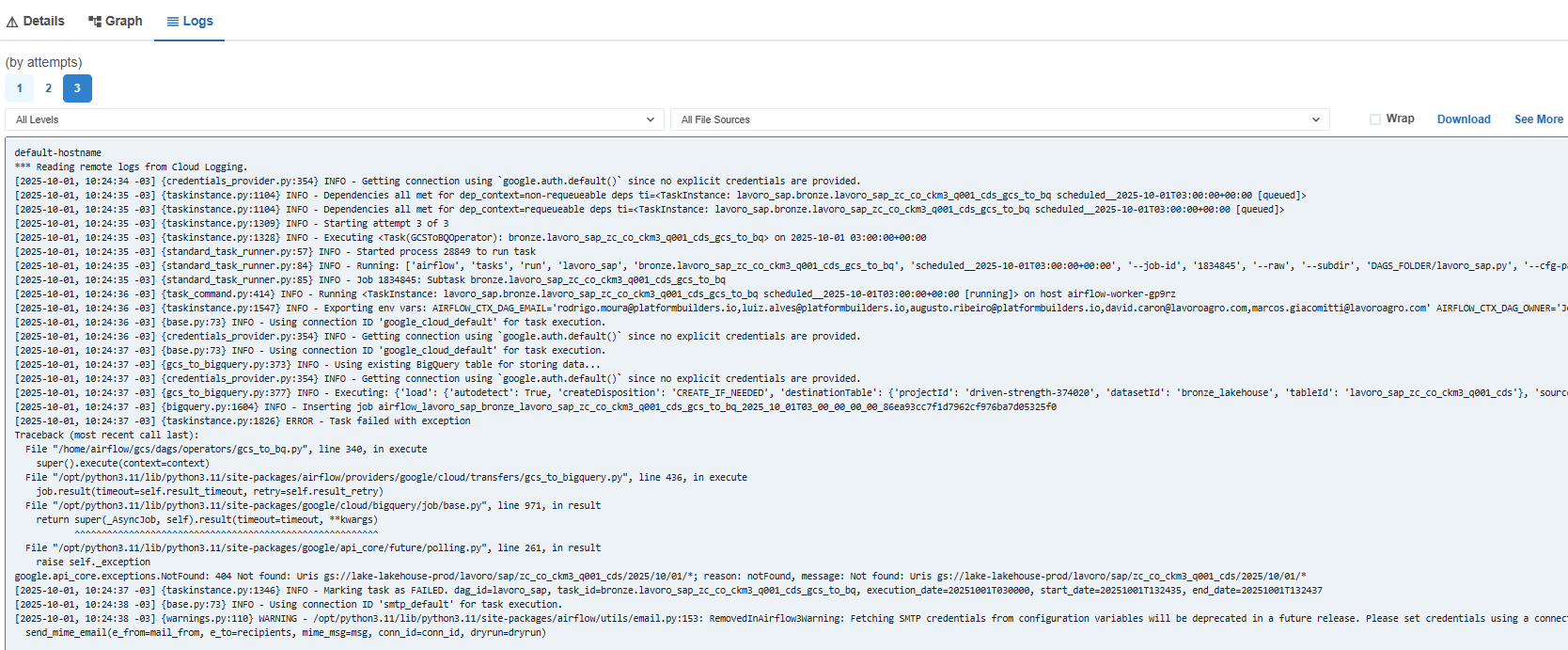Viewport: 1568px width, 650px height.
Task: Click the 'raise self._exception' line
Action: (x=93, y=562)
